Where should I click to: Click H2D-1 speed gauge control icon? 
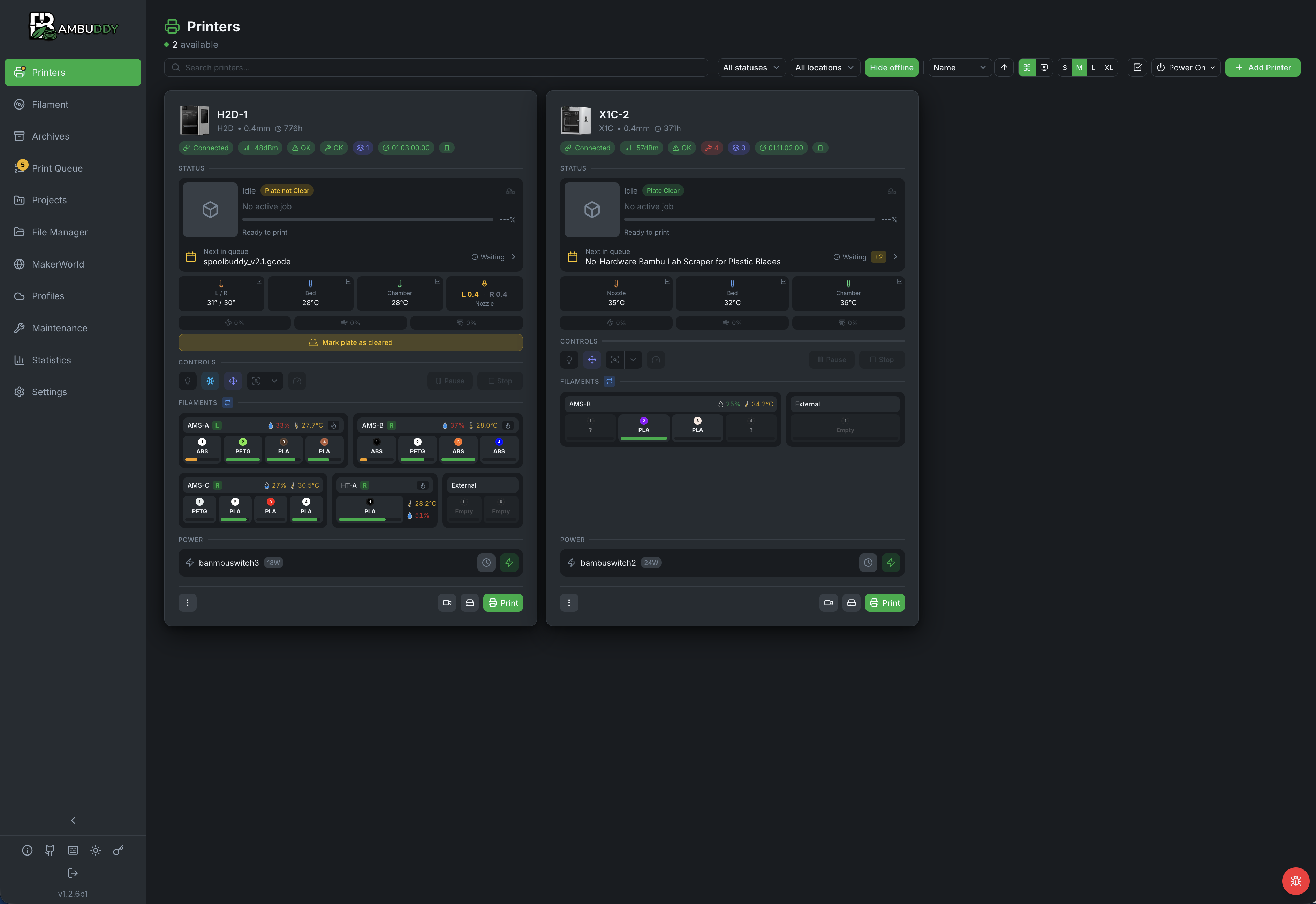pyautogui.click(x=297, y=381)
